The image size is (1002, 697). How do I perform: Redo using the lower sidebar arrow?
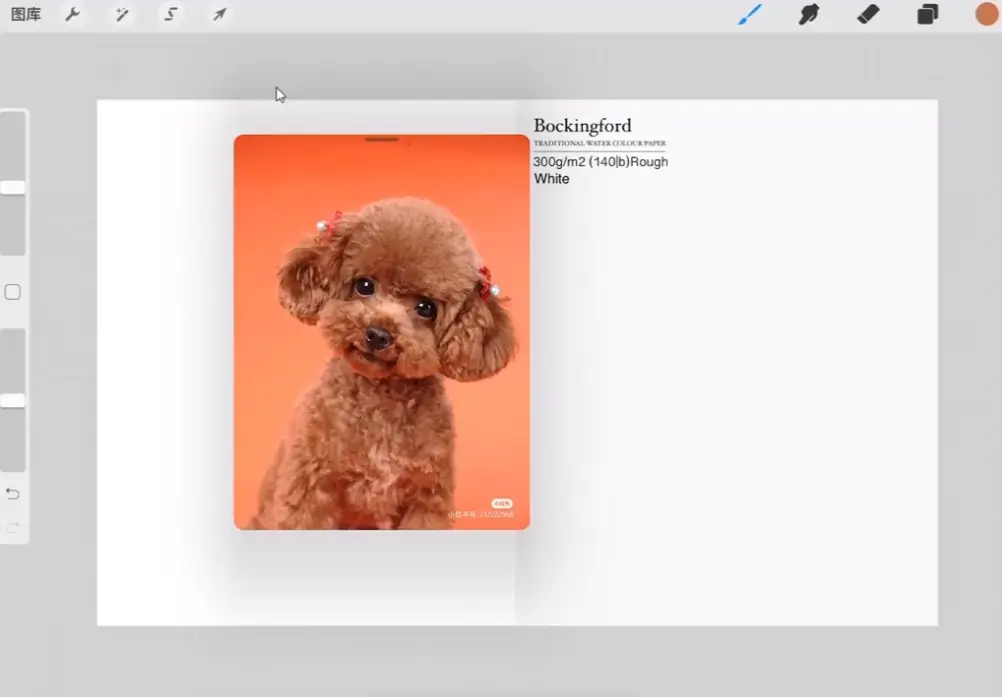(x=12, y=528)
